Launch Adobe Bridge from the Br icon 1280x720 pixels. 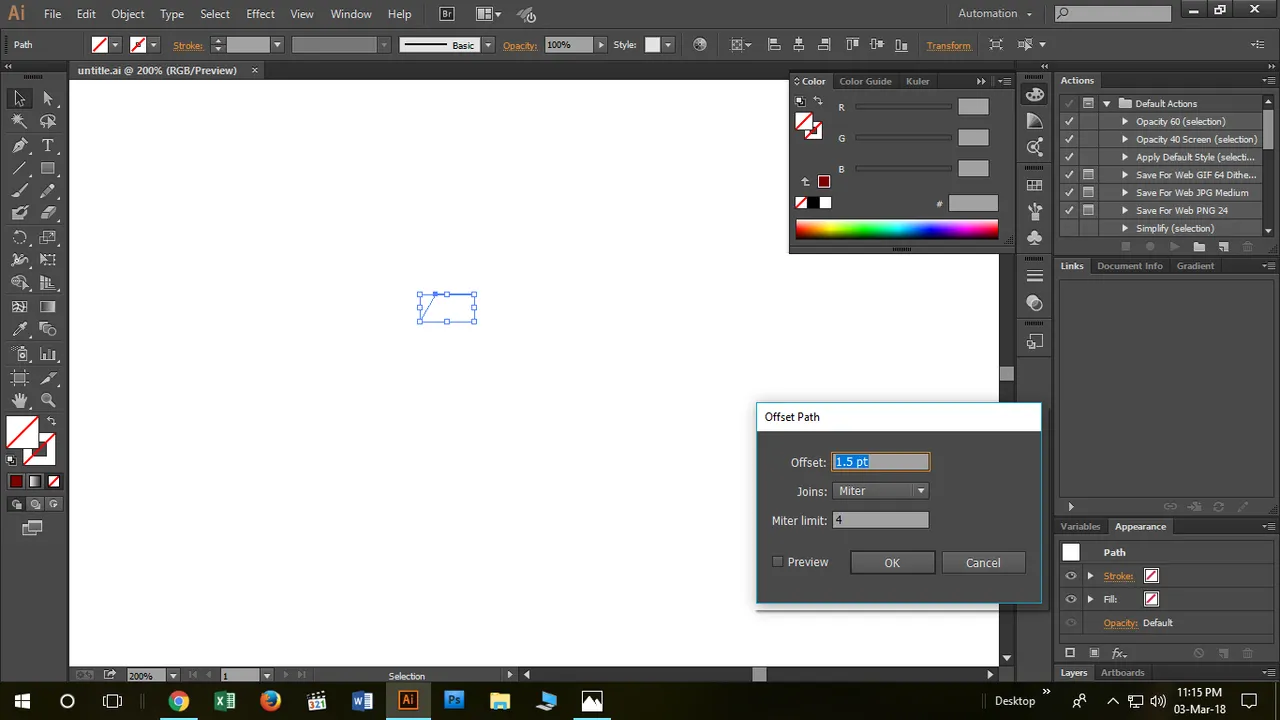(447, 14)
